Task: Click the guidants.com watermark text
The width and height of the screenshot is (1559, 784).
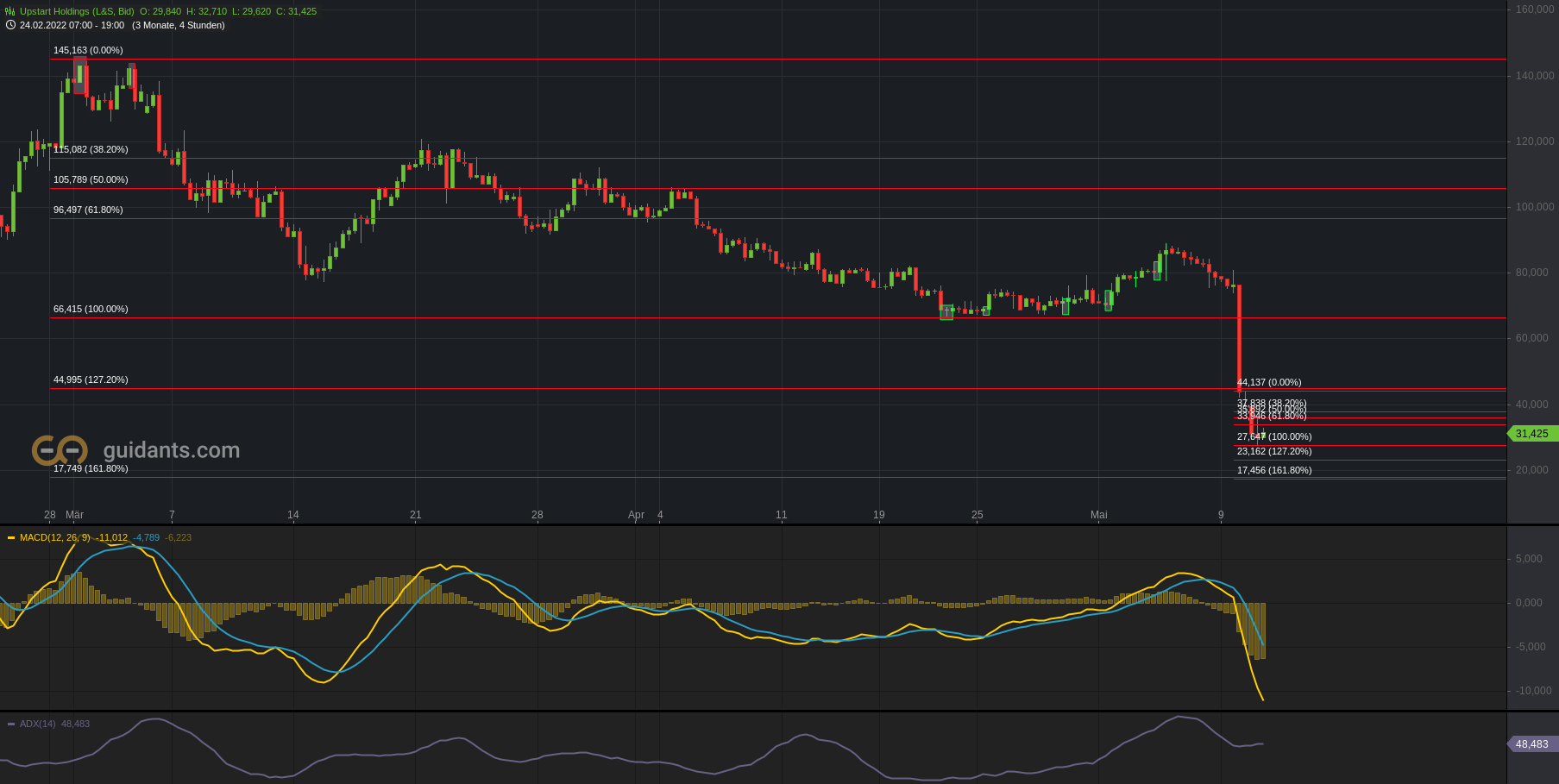Action: point(171,450)
